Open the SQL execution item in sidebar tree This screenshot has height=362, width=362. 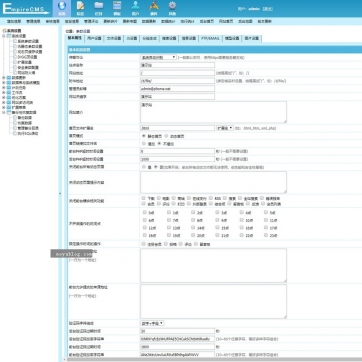27,133
